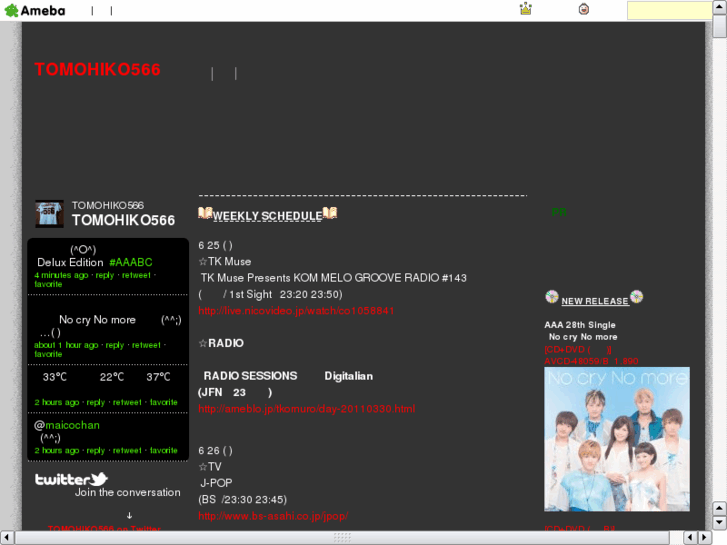The image size is (727, 545).
Task: Click the horizontal scrollbar thumb
Action: (x=342, y=538)
